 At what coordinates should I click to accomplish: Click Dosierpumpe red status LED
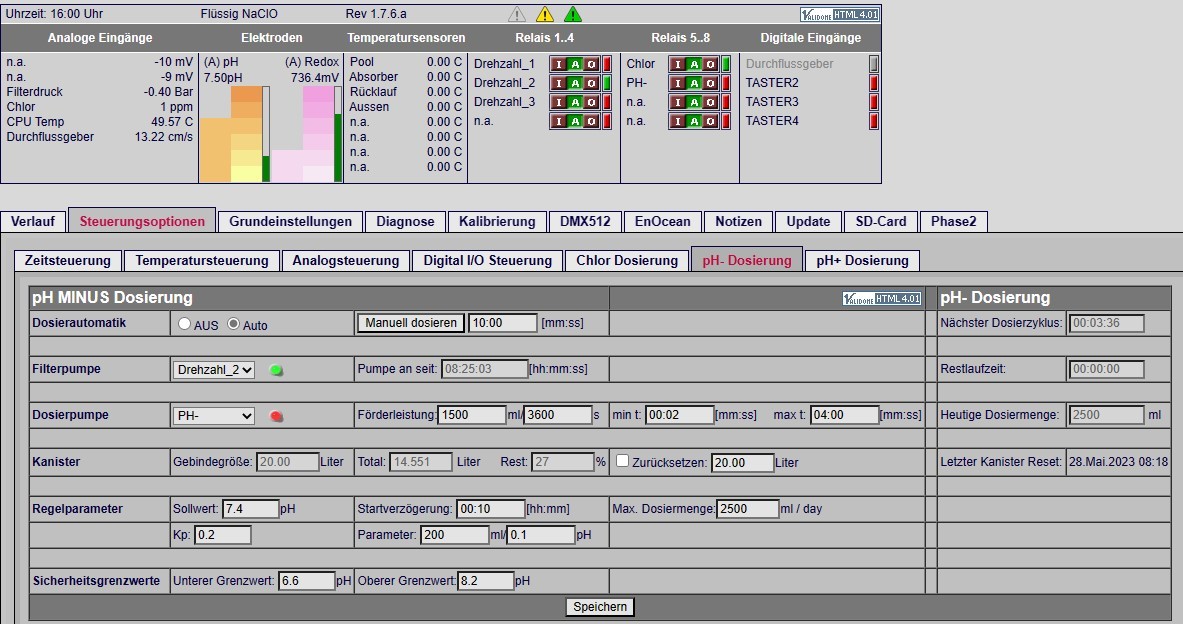point(276,416)
